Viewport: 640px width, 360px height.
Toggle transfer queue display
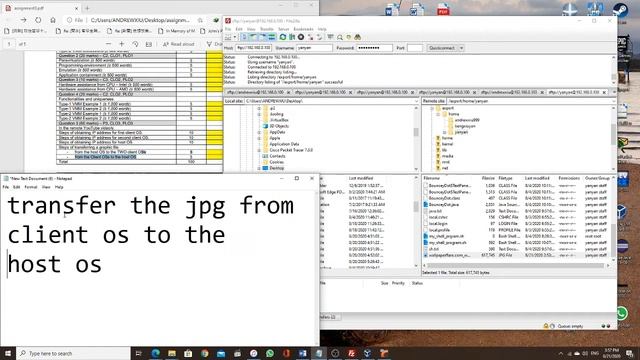[x=271, y=37]
